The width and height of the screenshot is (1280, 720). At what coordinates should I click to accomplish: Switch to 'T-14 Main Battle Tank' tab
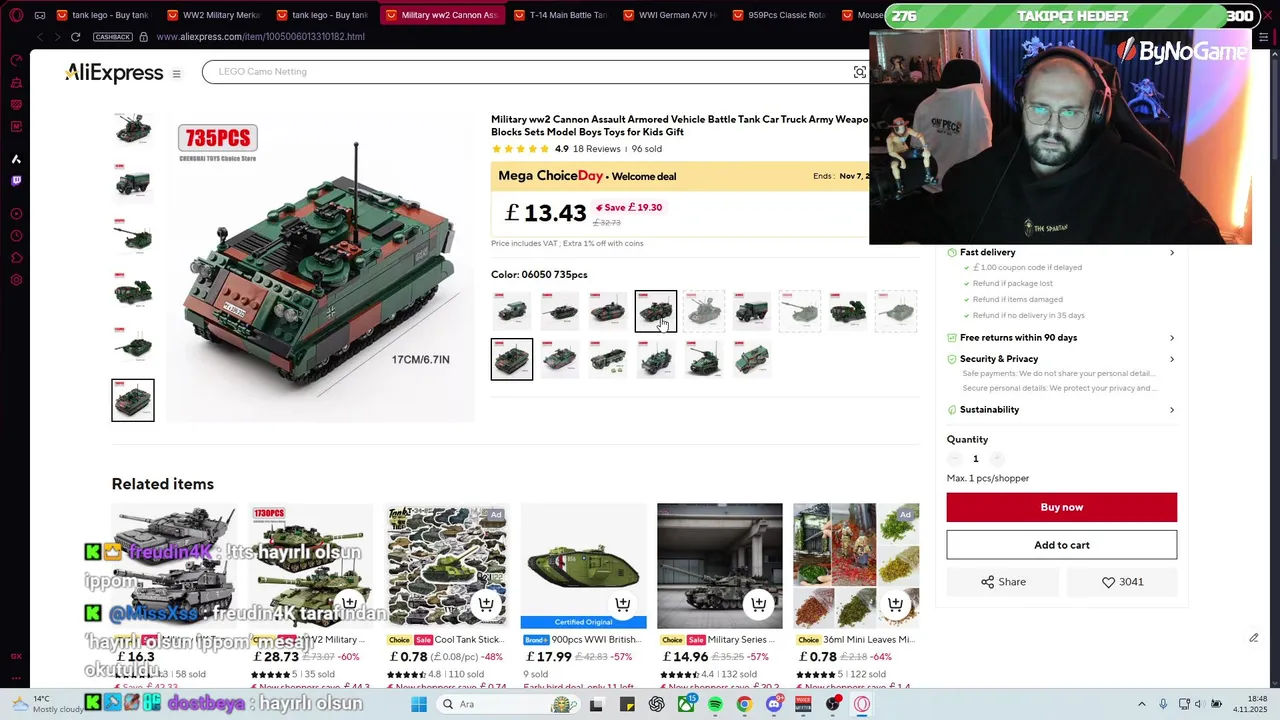560,15
